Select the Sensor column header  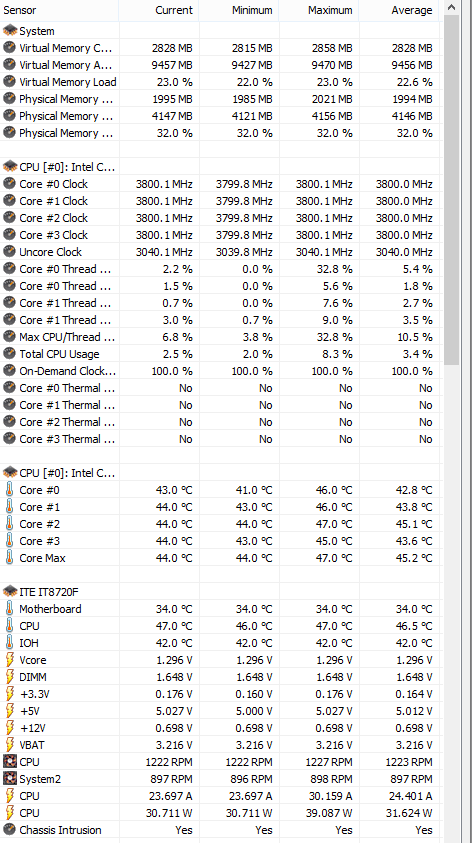point(59,10)
